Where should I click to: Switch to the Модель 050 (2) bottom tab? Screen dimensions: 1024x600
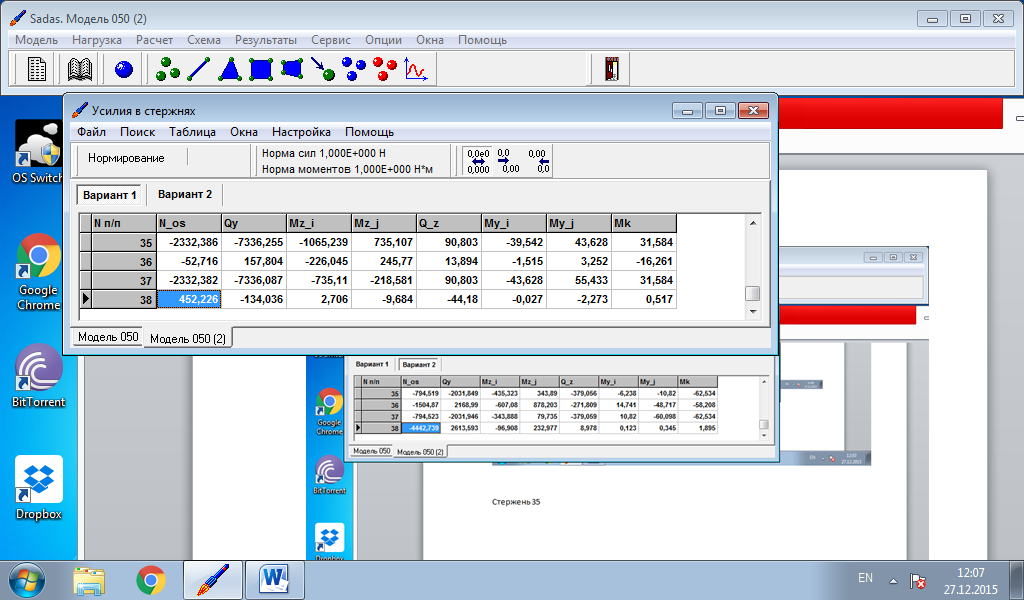(188, 338)
